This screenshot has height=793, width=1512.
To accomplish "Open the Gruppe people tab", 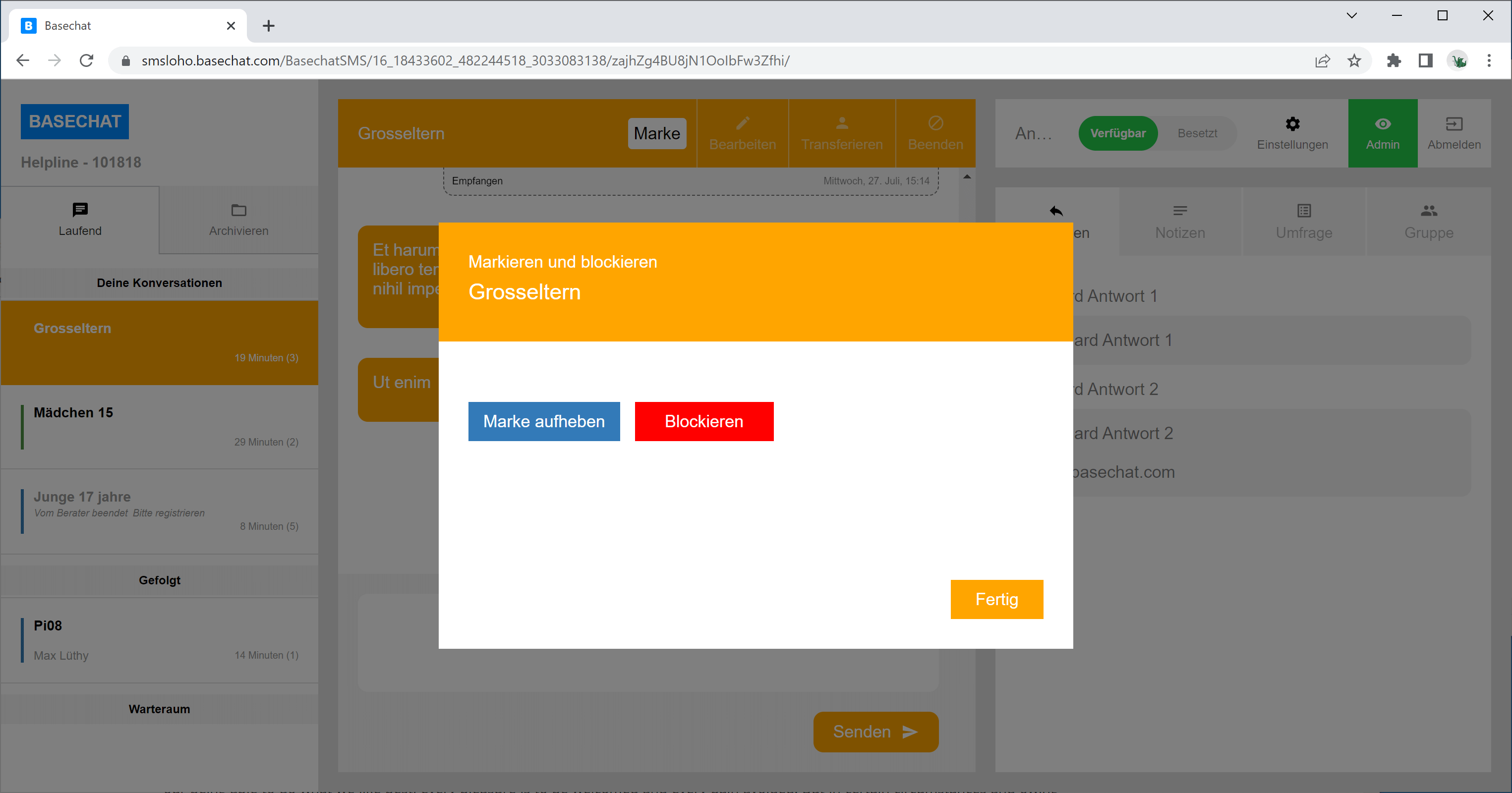I will [1428, 221].
